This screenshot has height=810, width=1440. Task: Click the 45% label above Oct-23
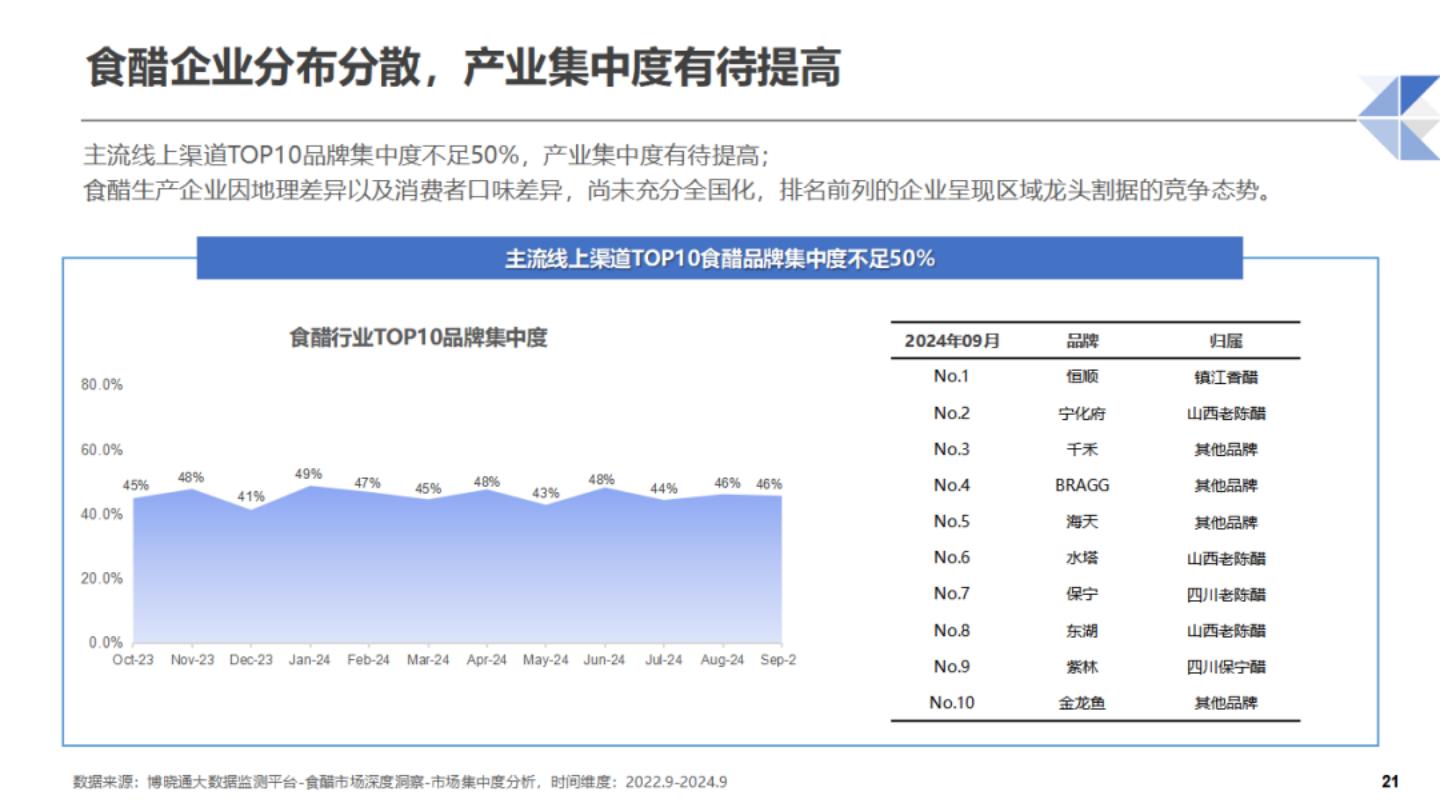pos(136,485)
